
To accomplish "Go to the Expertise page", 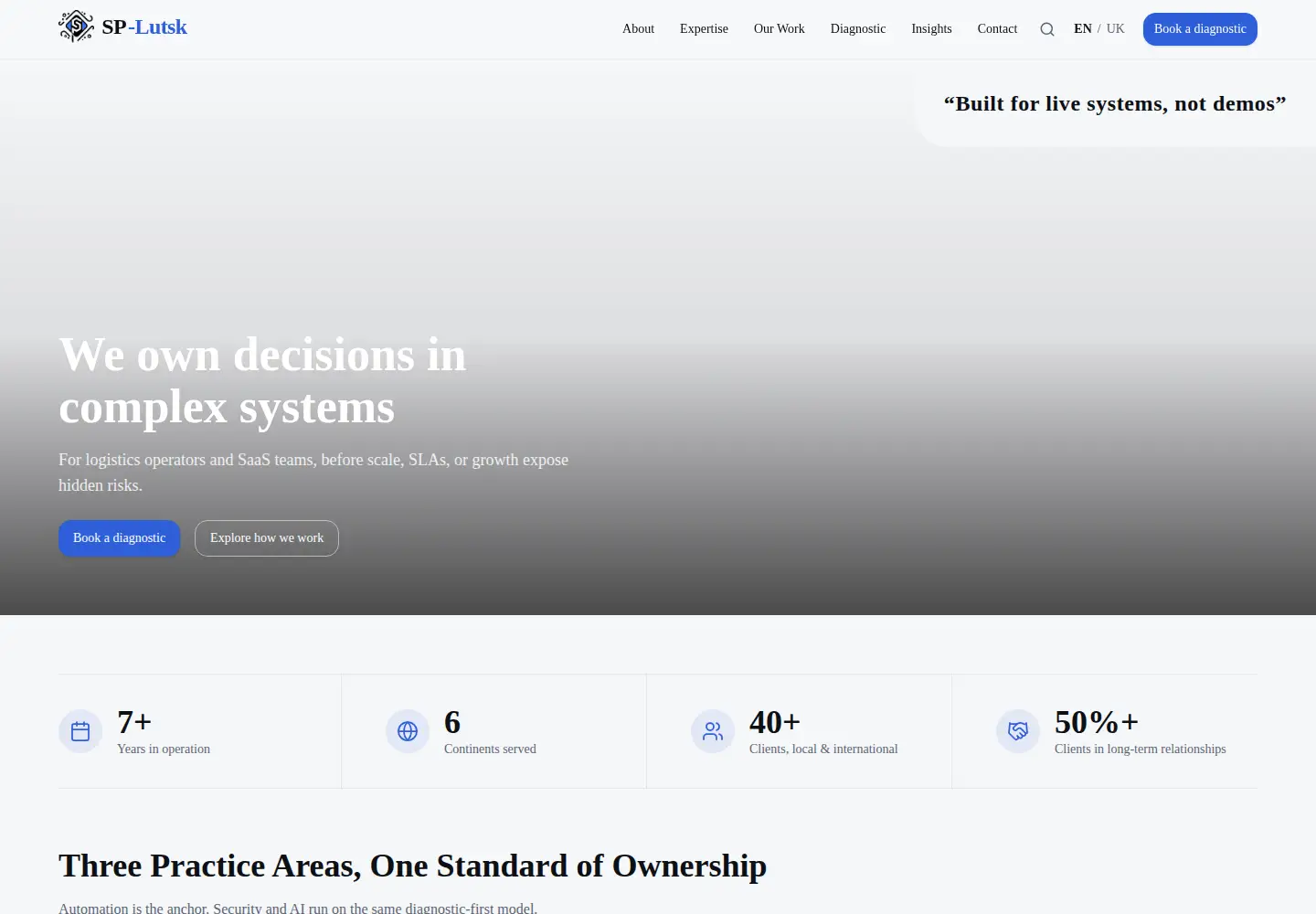I will coord(704,29).
